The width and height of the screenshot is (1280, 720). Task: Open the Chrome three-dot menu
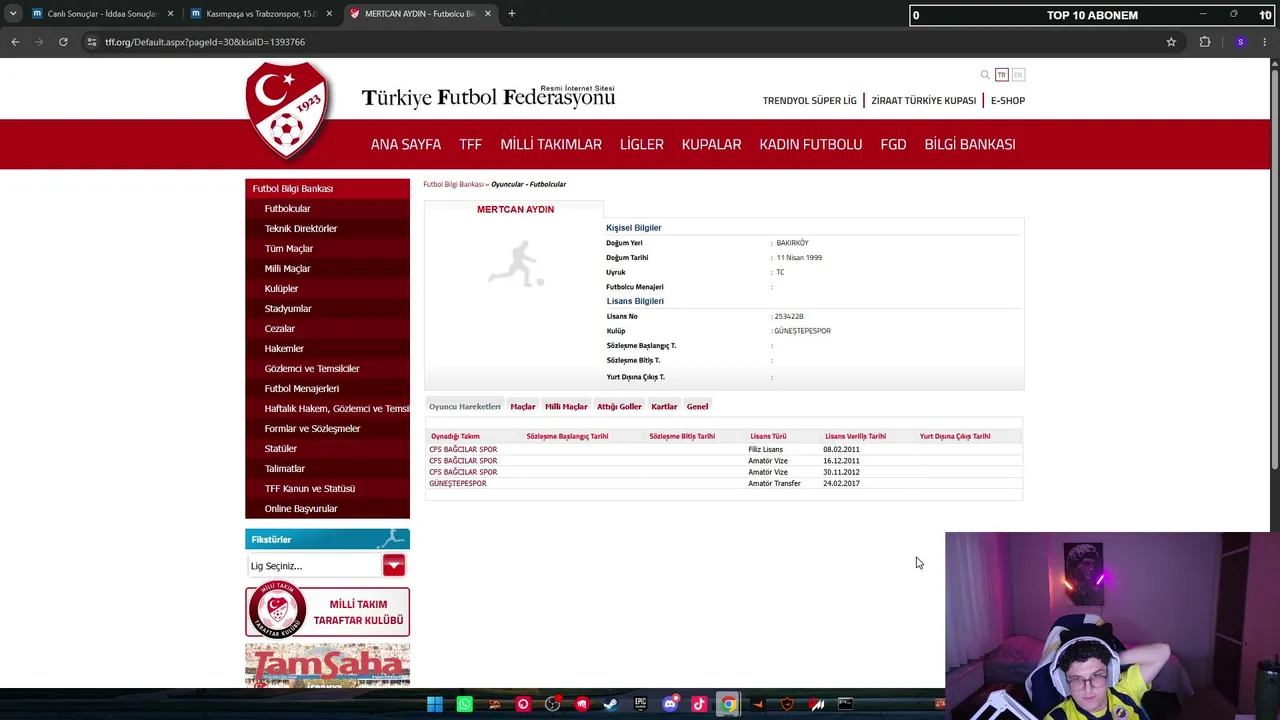[x=1265, y=42]
